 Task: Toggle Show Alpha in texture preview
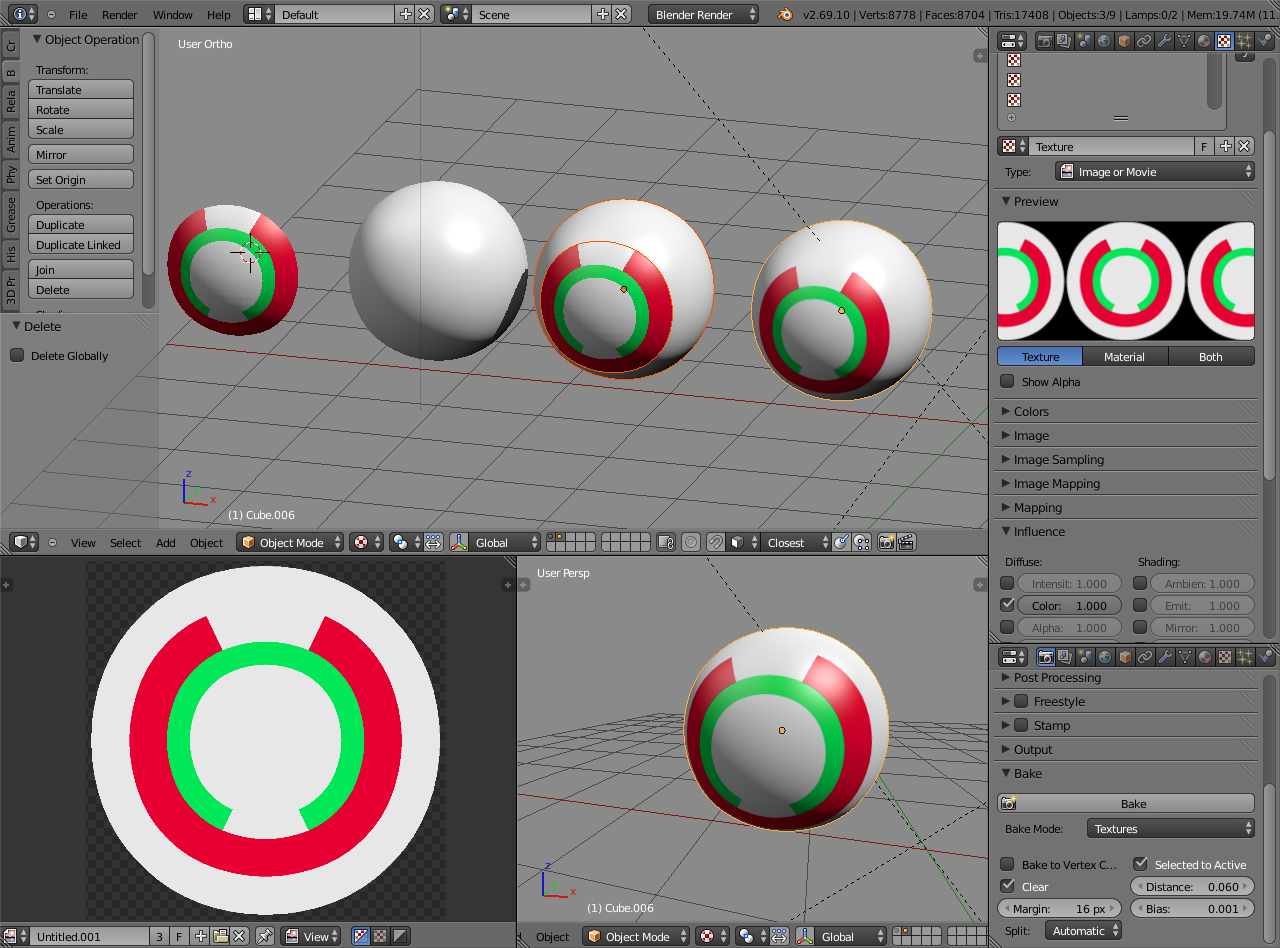coord(1007,381)
